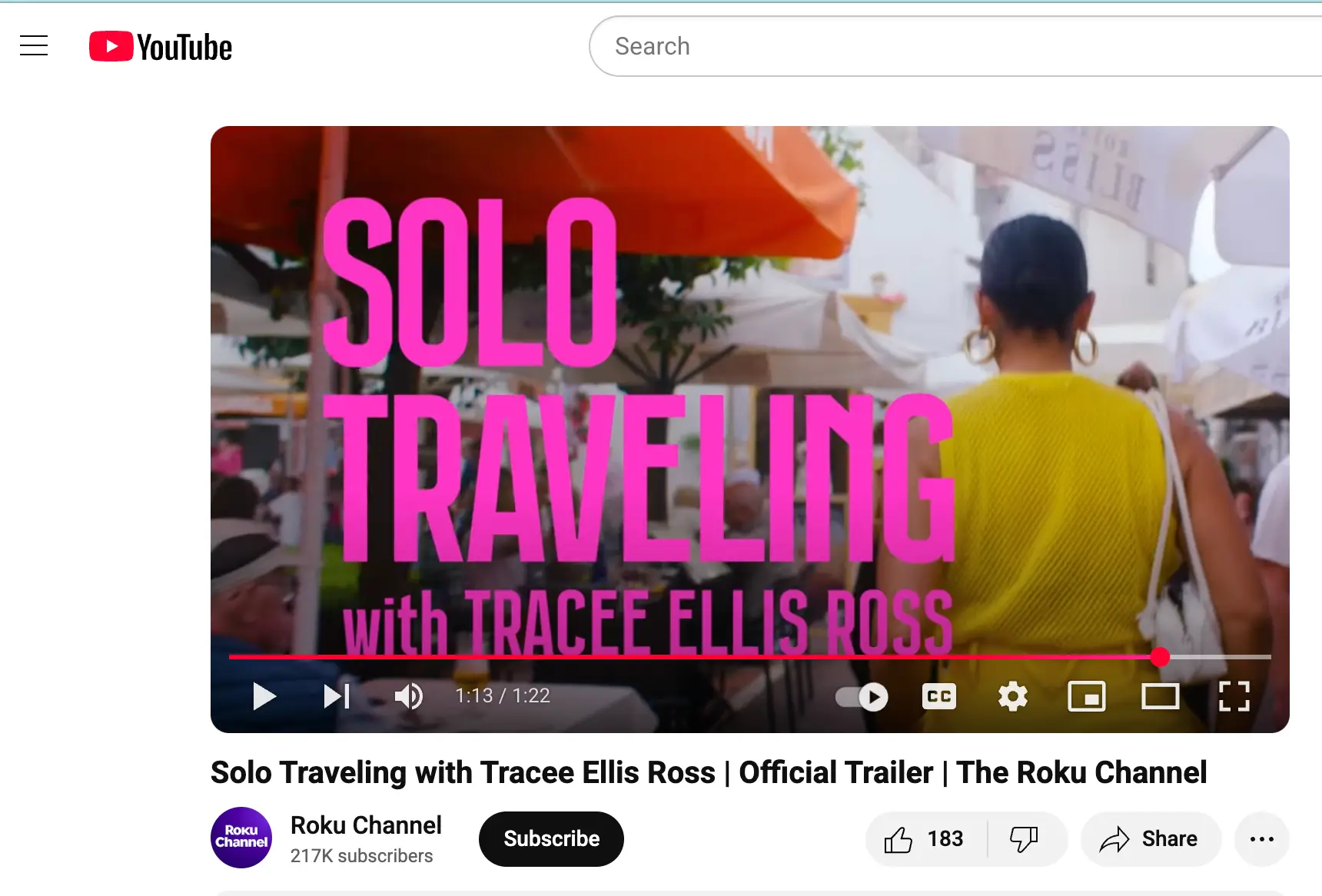Skip to next video

337,696
